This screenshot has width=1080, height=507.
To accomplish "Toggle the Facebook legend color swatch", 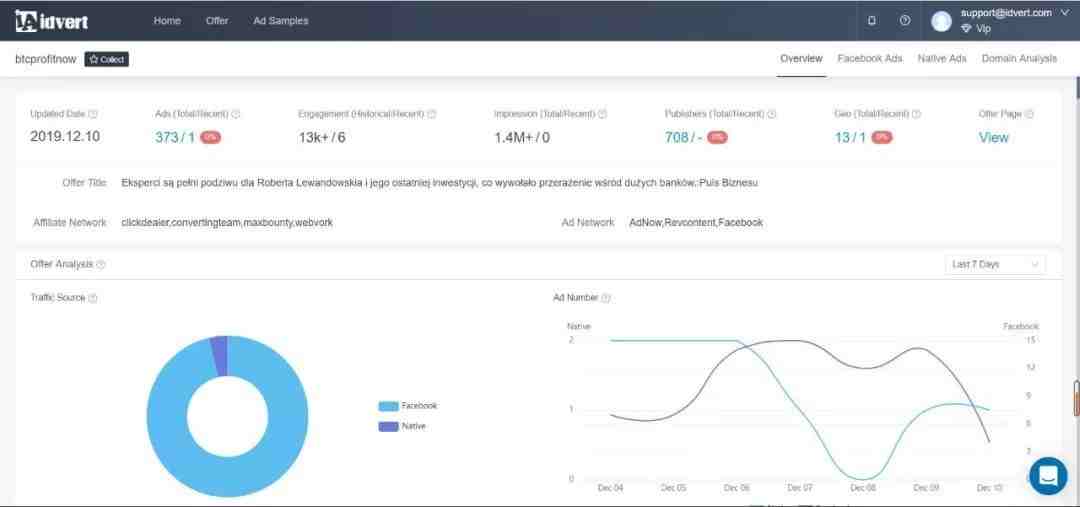I will [388, 406].
